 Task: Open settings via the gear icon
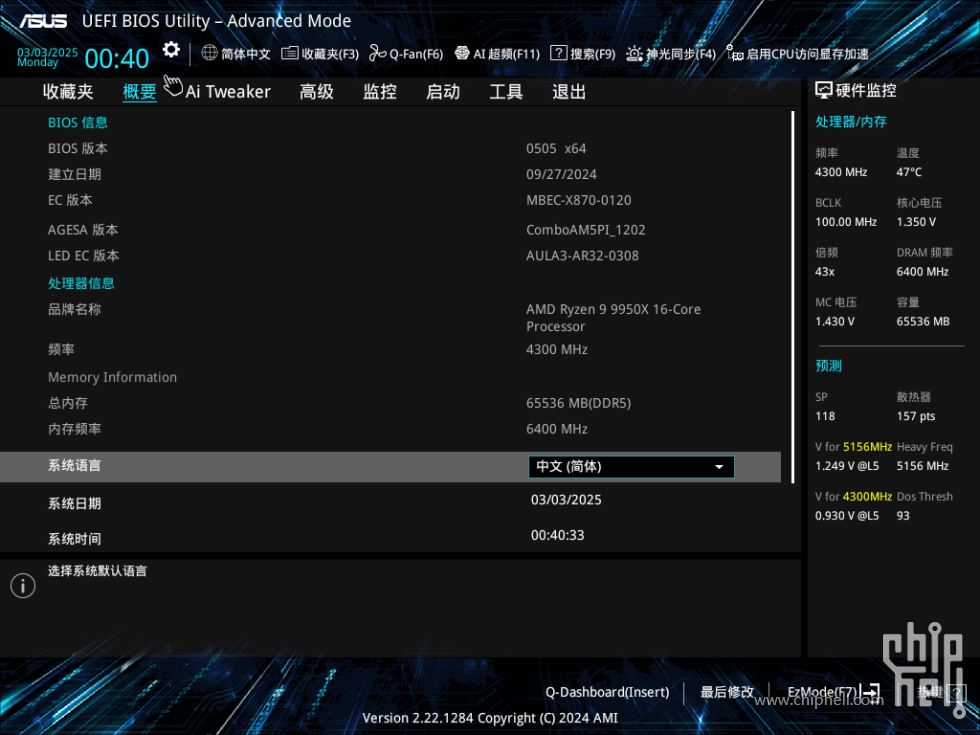(171, 49)
